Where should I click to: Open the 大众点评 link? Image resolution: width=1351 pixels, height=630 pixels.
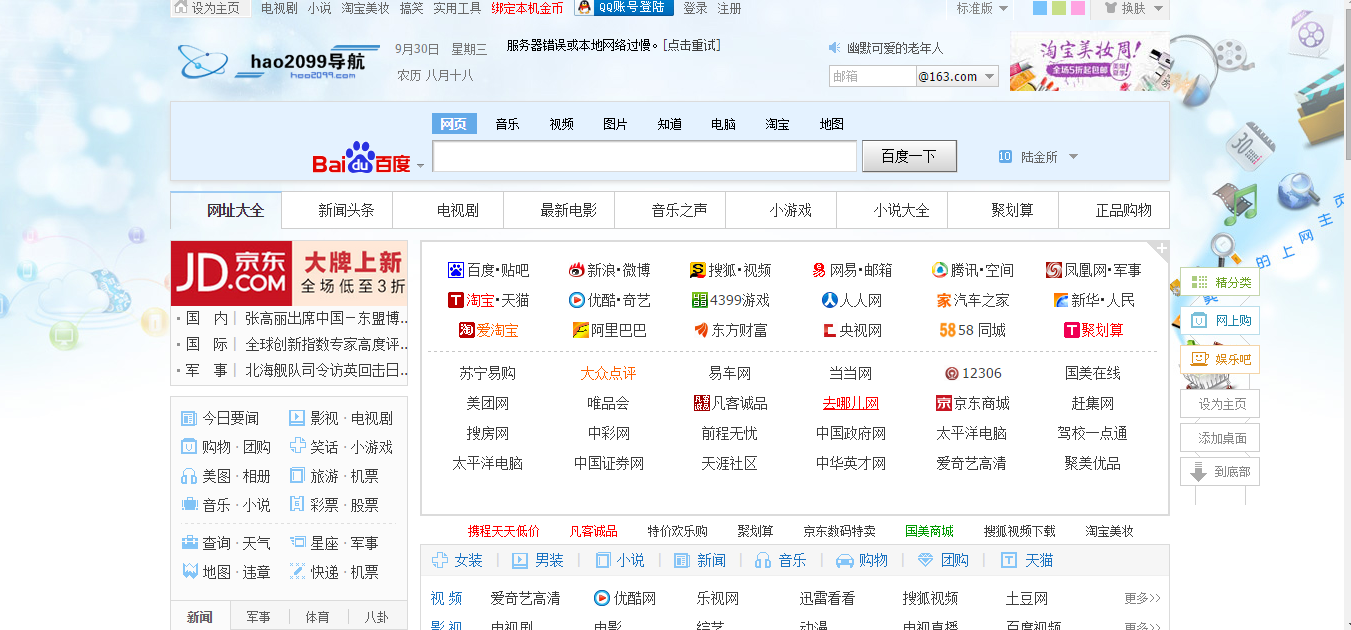pos(608,373)
